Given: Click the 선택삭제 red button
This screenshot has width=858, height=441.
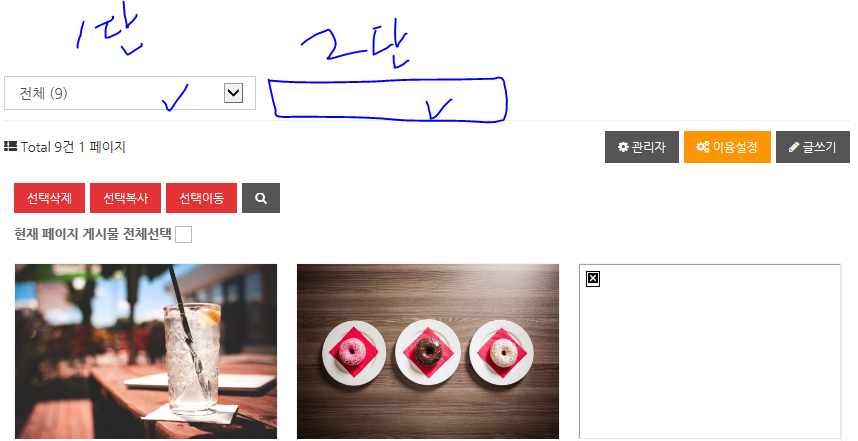Looking at the screenshot, I should click(49, 198).
